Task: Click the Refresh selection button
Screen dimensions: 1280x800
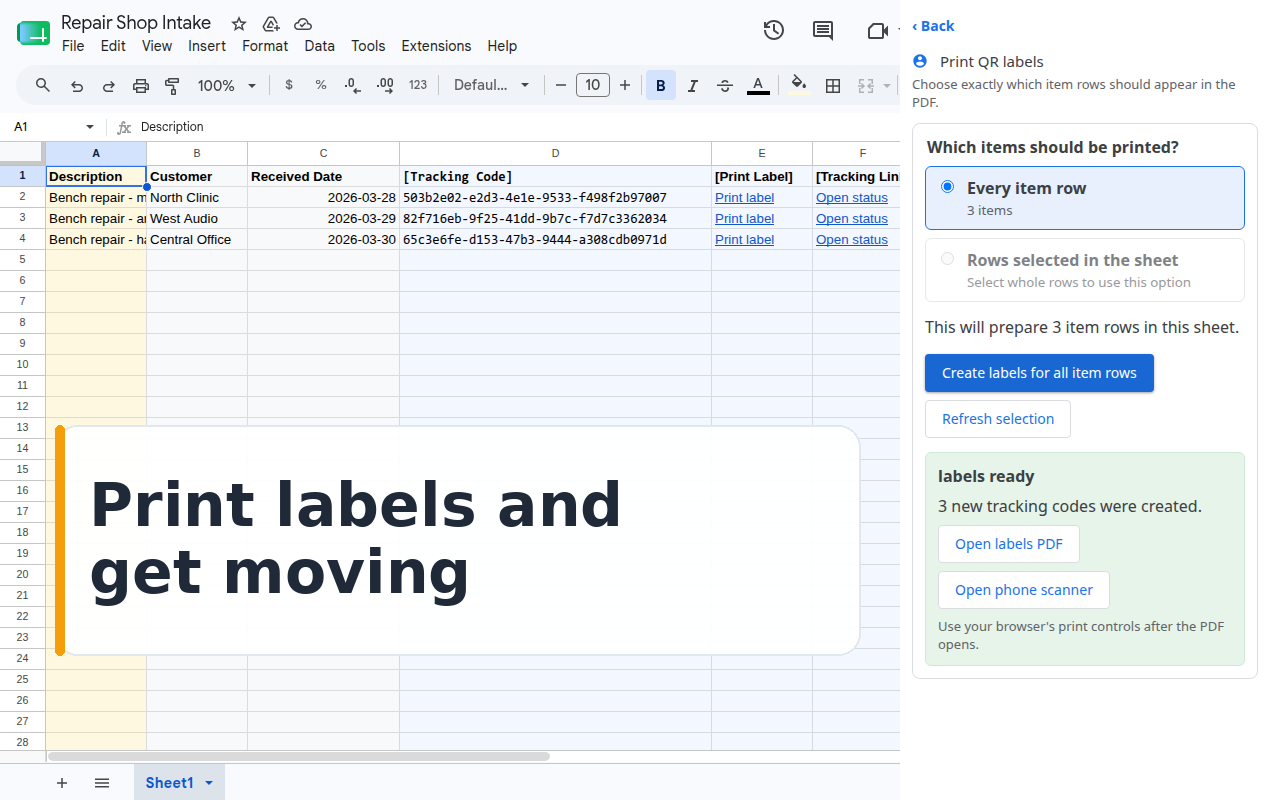Action: coord(998,419)
